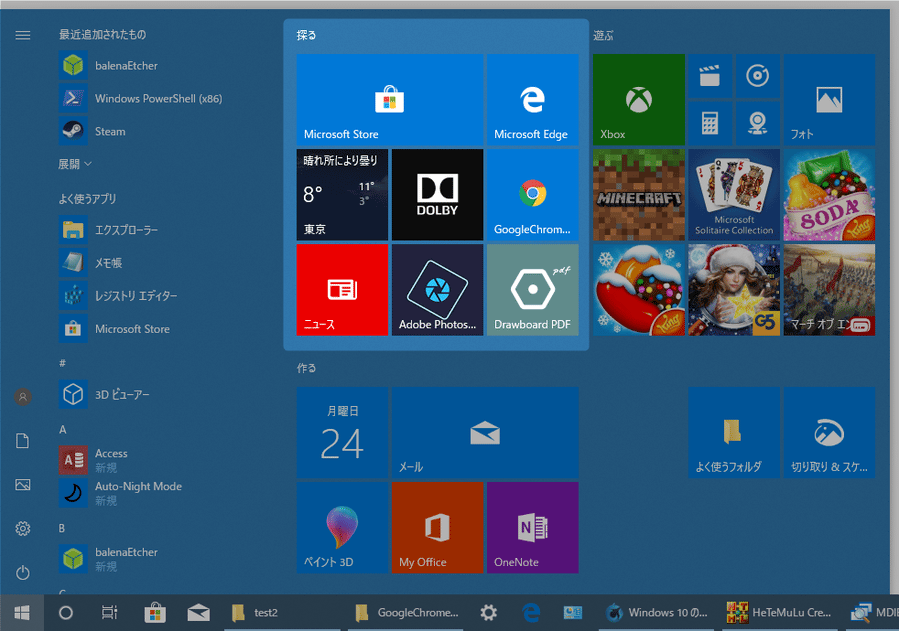Launch the OneNote tile

(x=533, y=528)
